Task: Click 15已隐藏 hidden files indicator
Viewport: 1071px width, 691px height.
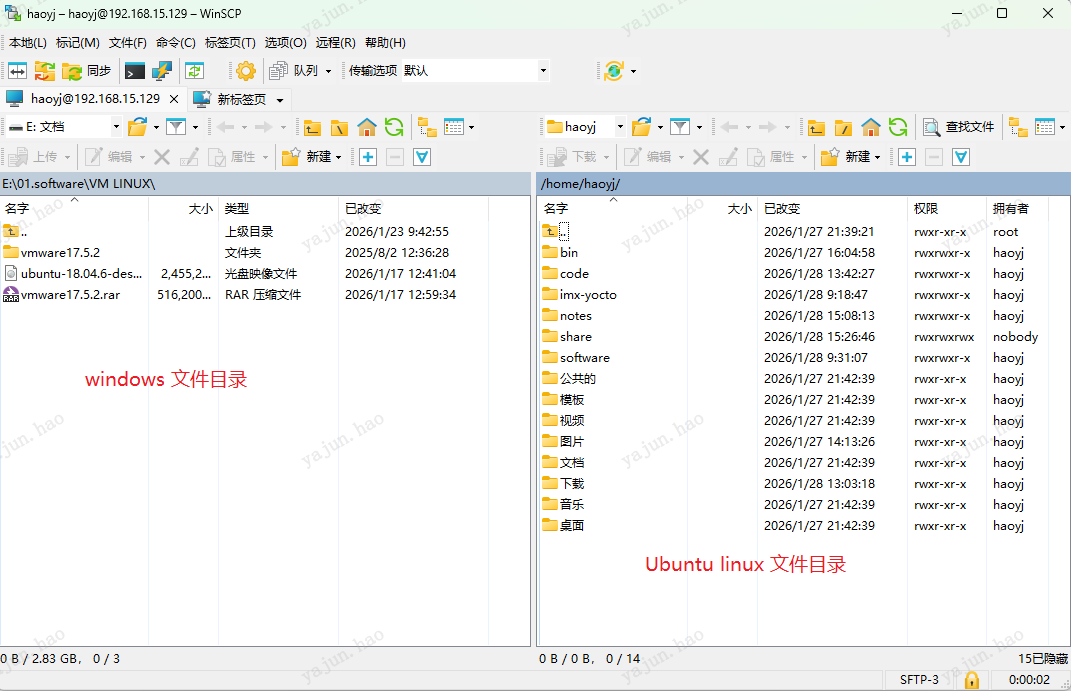Action: [x=1042, y=659]
